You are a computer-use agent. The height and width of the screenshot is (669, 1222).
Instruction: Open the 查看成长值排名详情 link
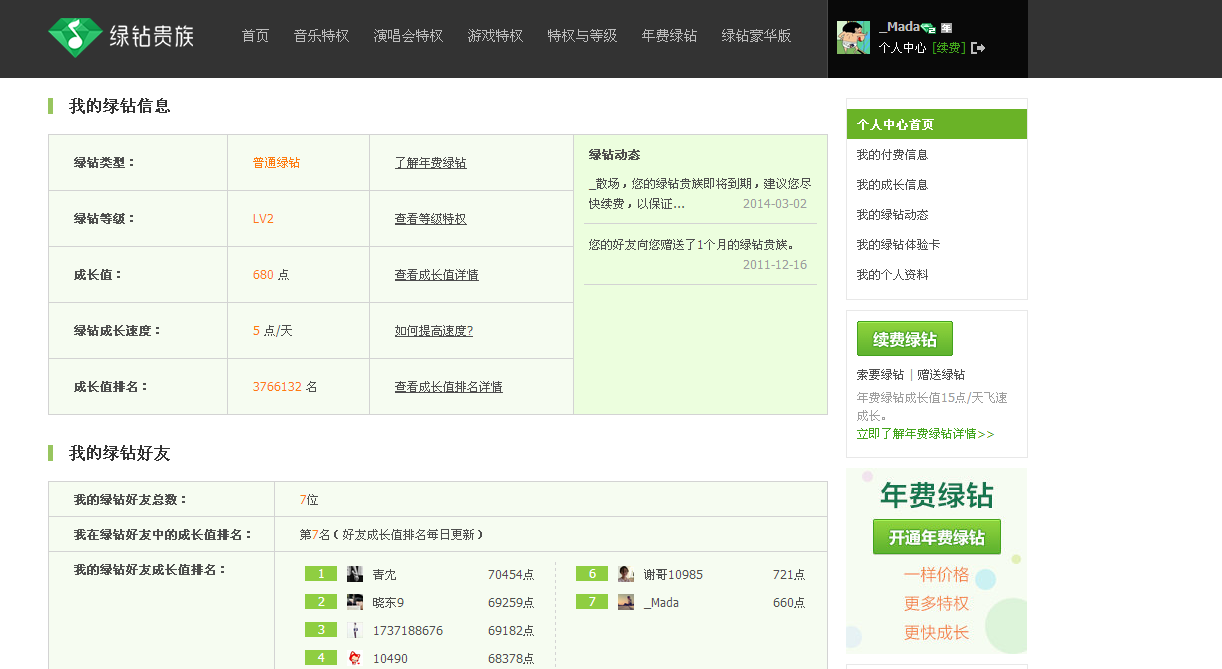pyautogui.click(x=448, y=387)
